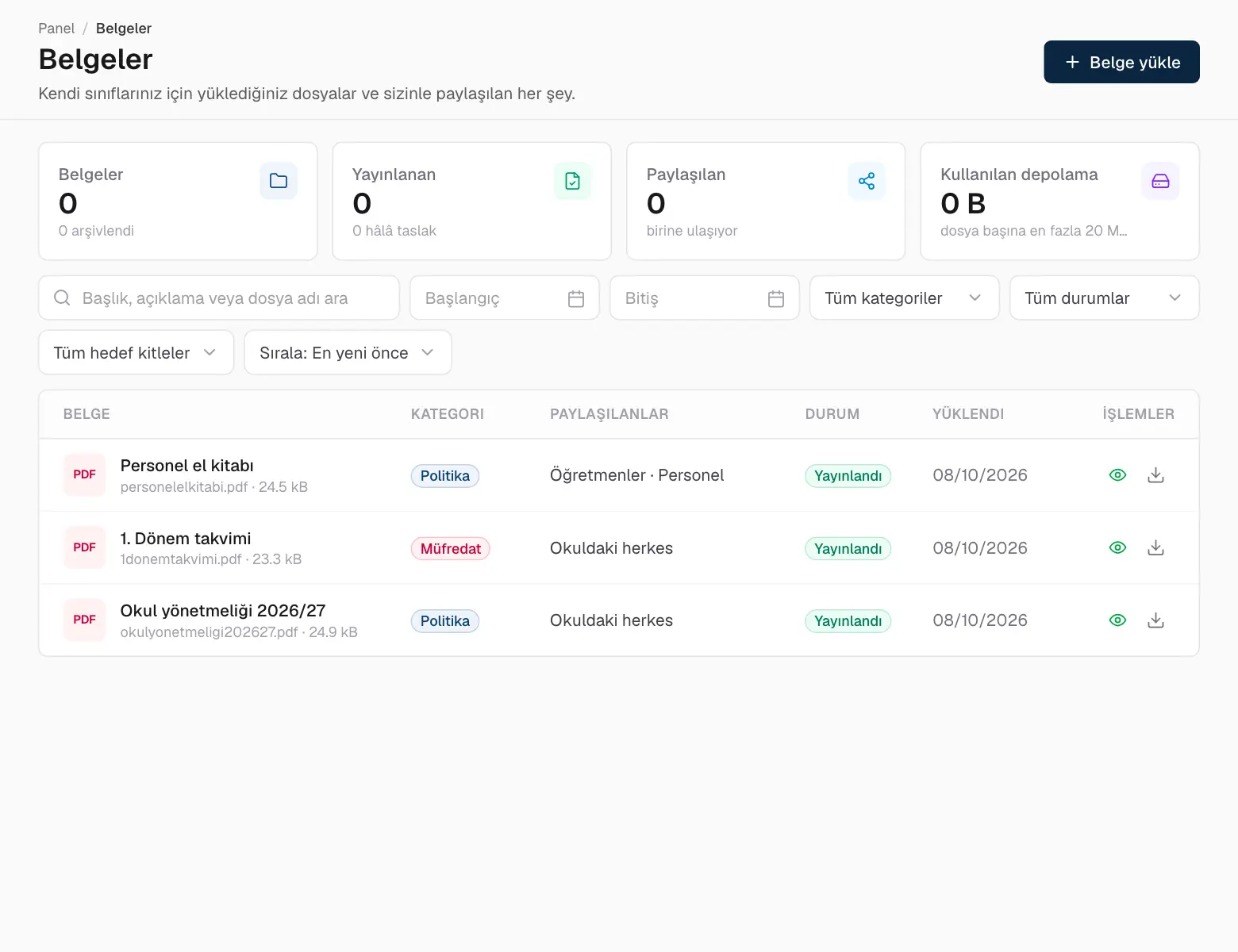Click the Belge yükle button
This screenshot has width=1238, height=952.
pos(1121,62)
